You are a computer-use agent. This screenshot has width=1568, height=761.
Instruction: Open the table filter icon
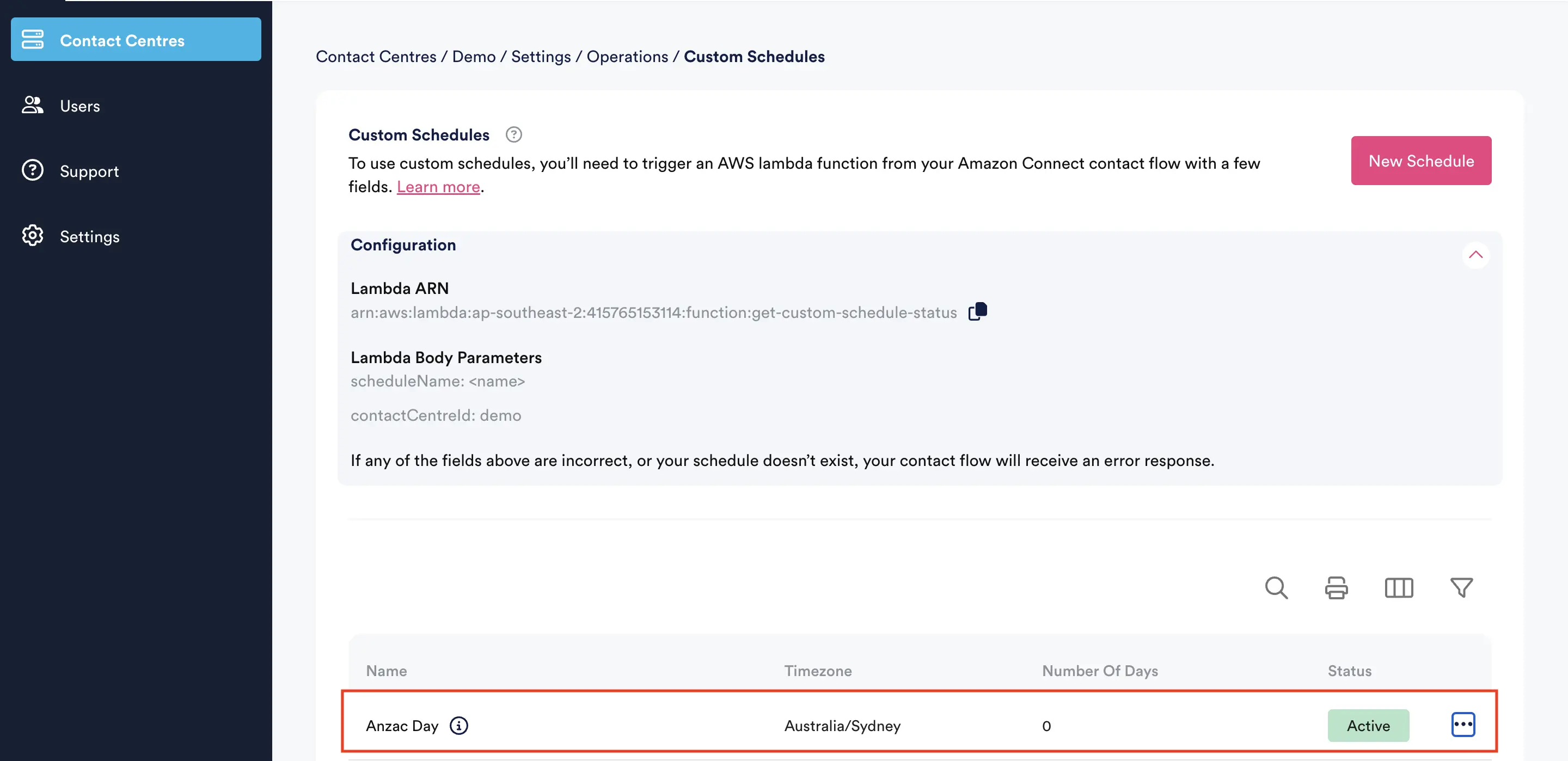(x=1461, y=587)
